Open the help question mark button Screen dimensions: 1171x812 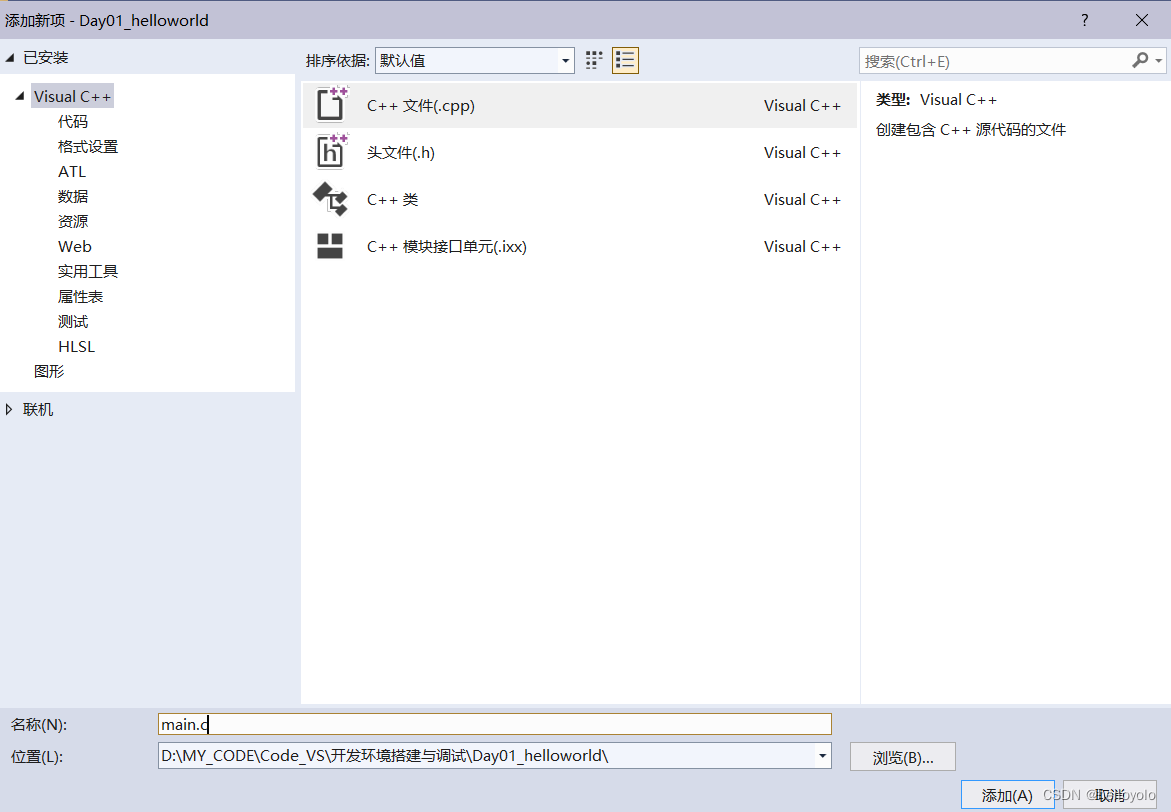[1084, 20]
